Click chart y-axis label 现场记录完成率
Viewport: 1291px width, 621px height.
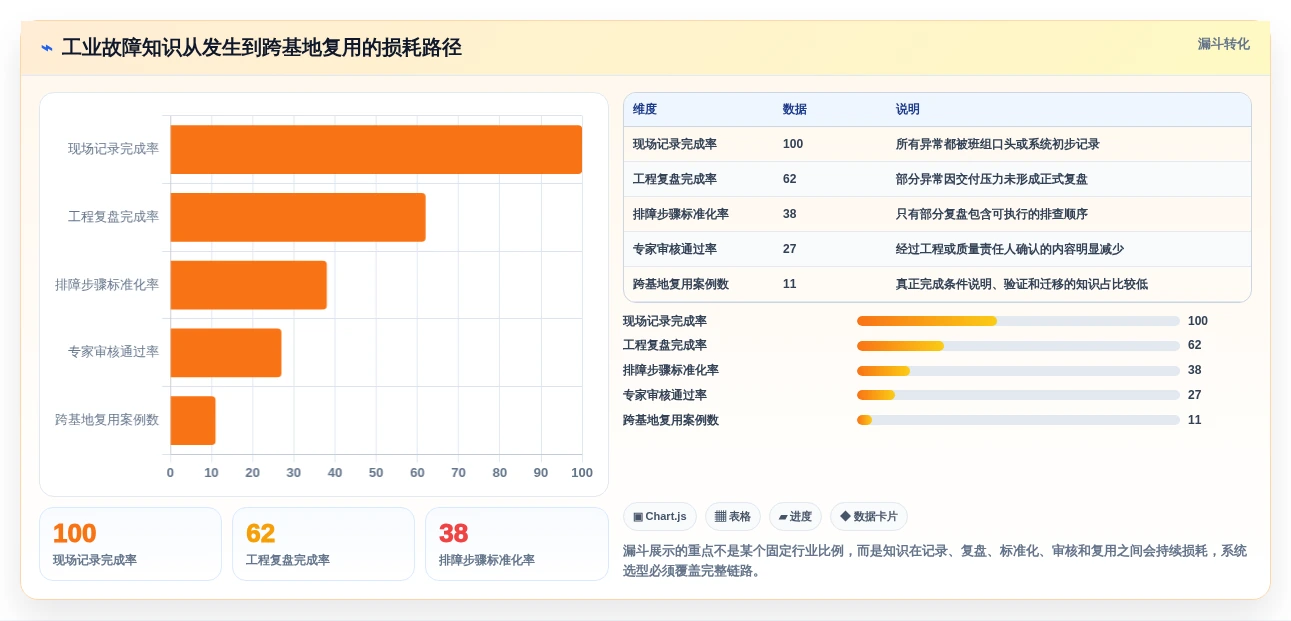click(113, 149)
